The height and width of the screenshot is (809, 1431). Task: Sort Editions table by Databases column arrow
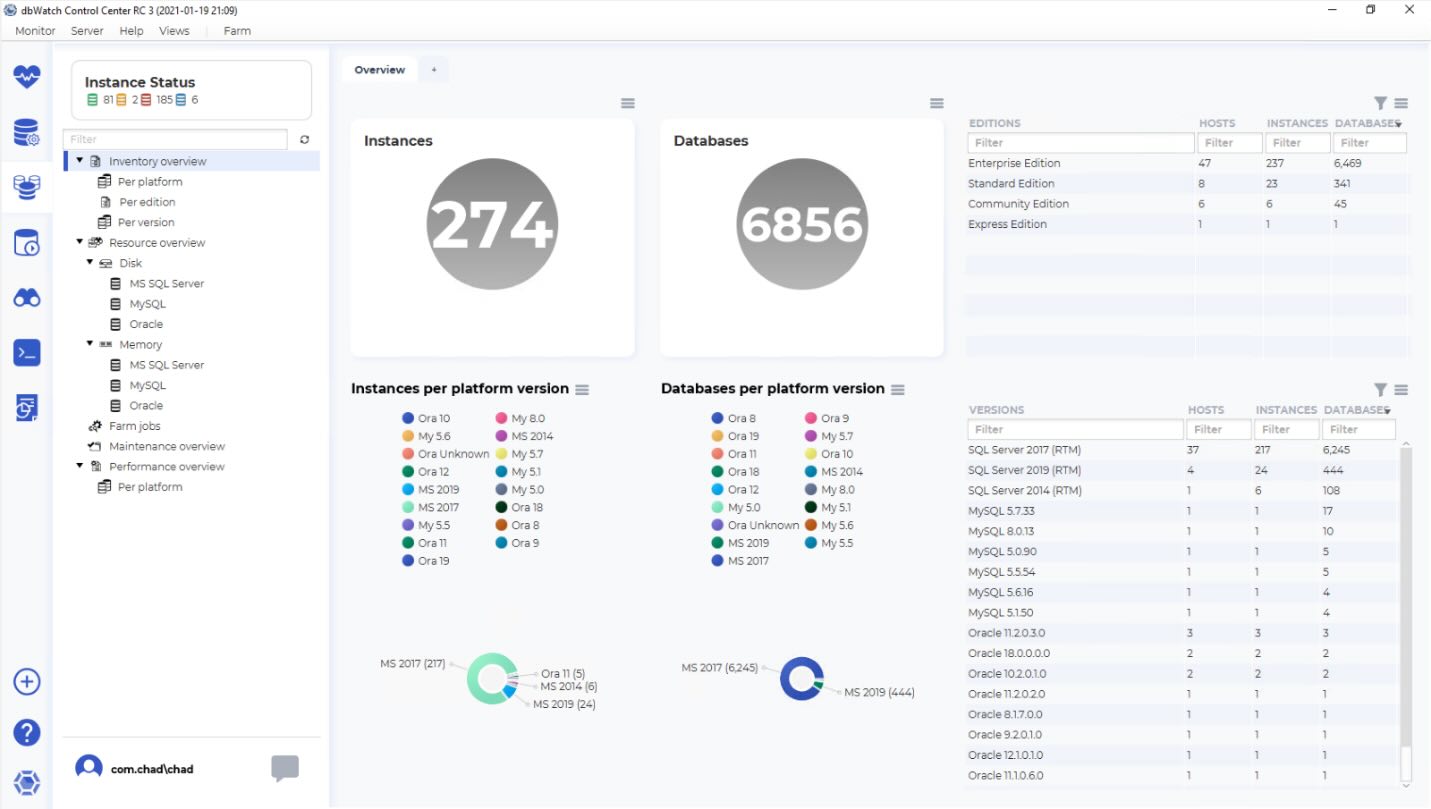[1398, 124]
